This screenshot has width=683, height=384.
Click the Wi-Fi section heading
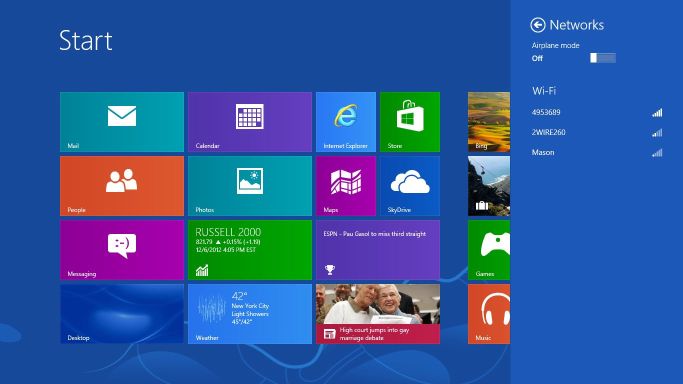[544, 91]
